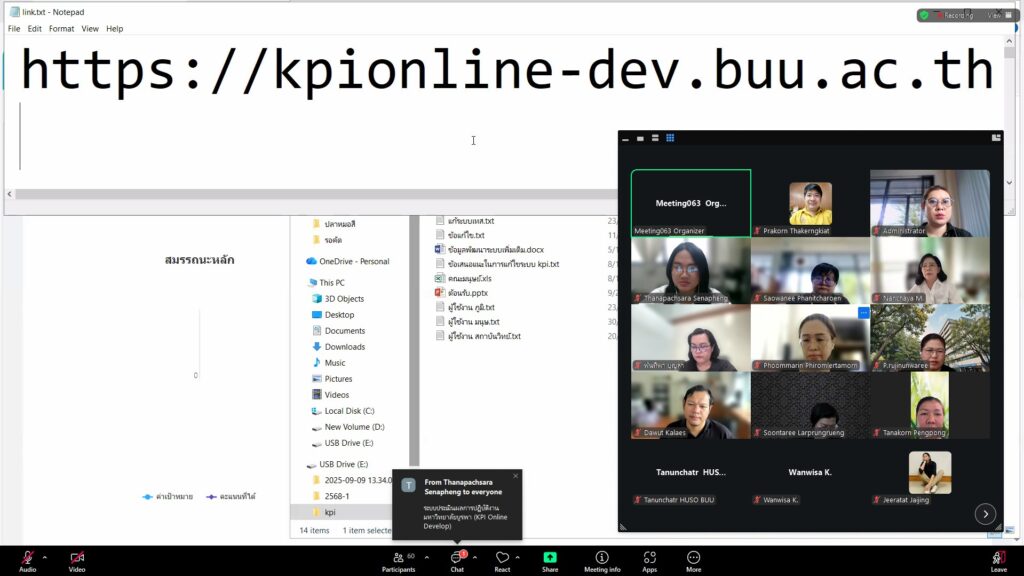The height and width of the screenshot is (576, 1024).
Task: Select the gallery grid view icon
Action: point(670,138)
